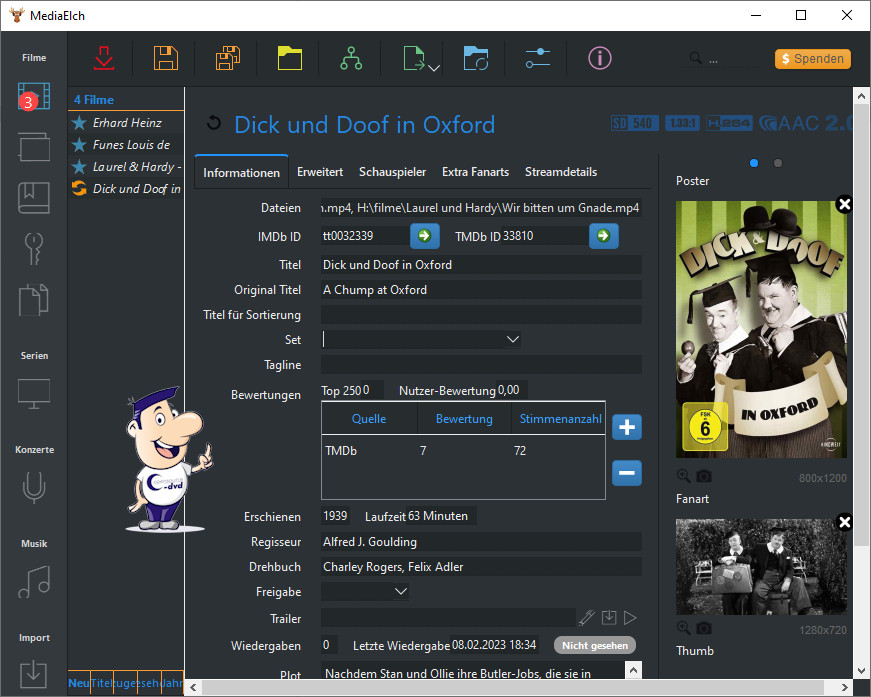
Task: Open the Konzerte microphone section
Action: (x=34, y=488)
